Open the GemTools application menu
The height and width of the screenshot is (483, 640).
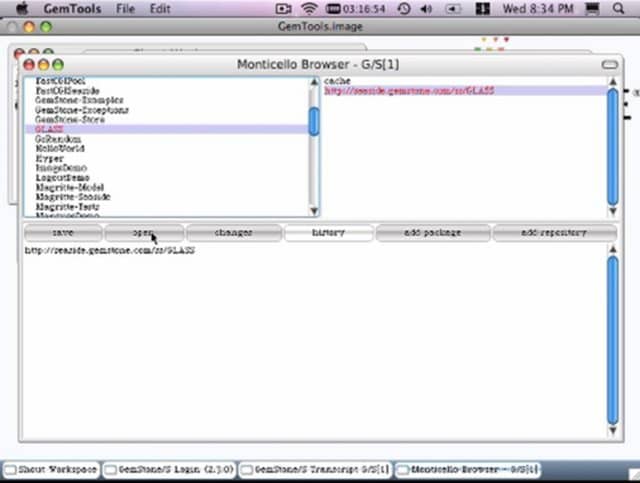(x=72, y=9)
